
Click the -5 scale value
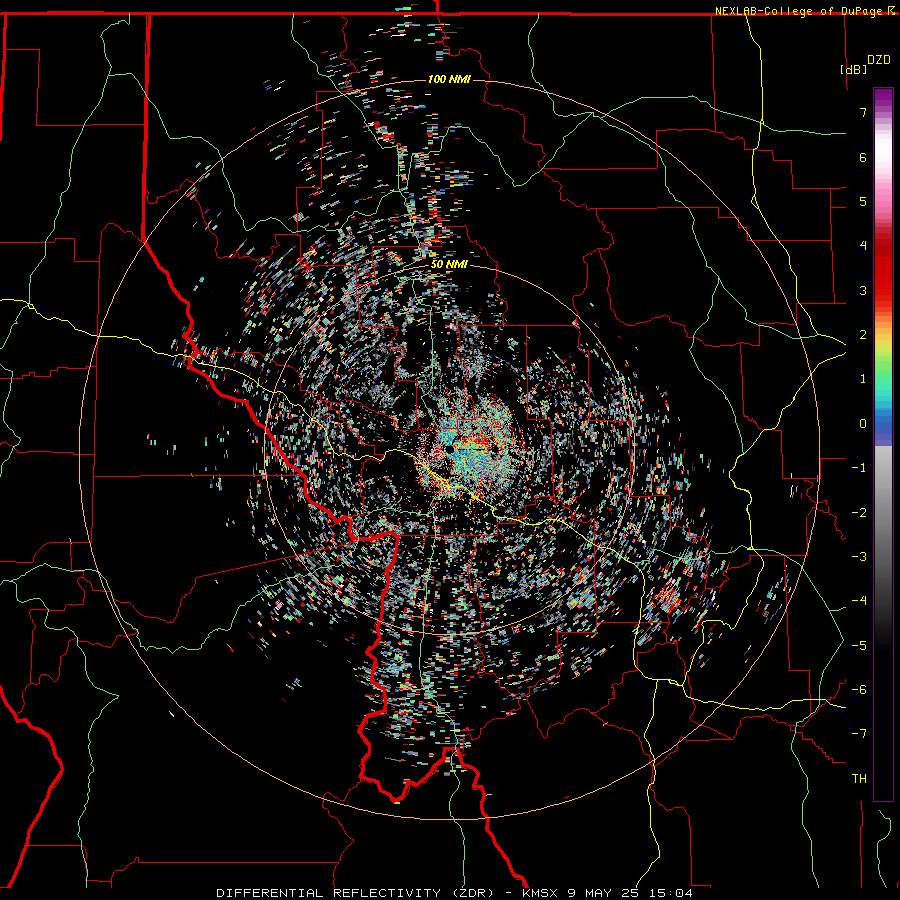[x=859, y=646]
